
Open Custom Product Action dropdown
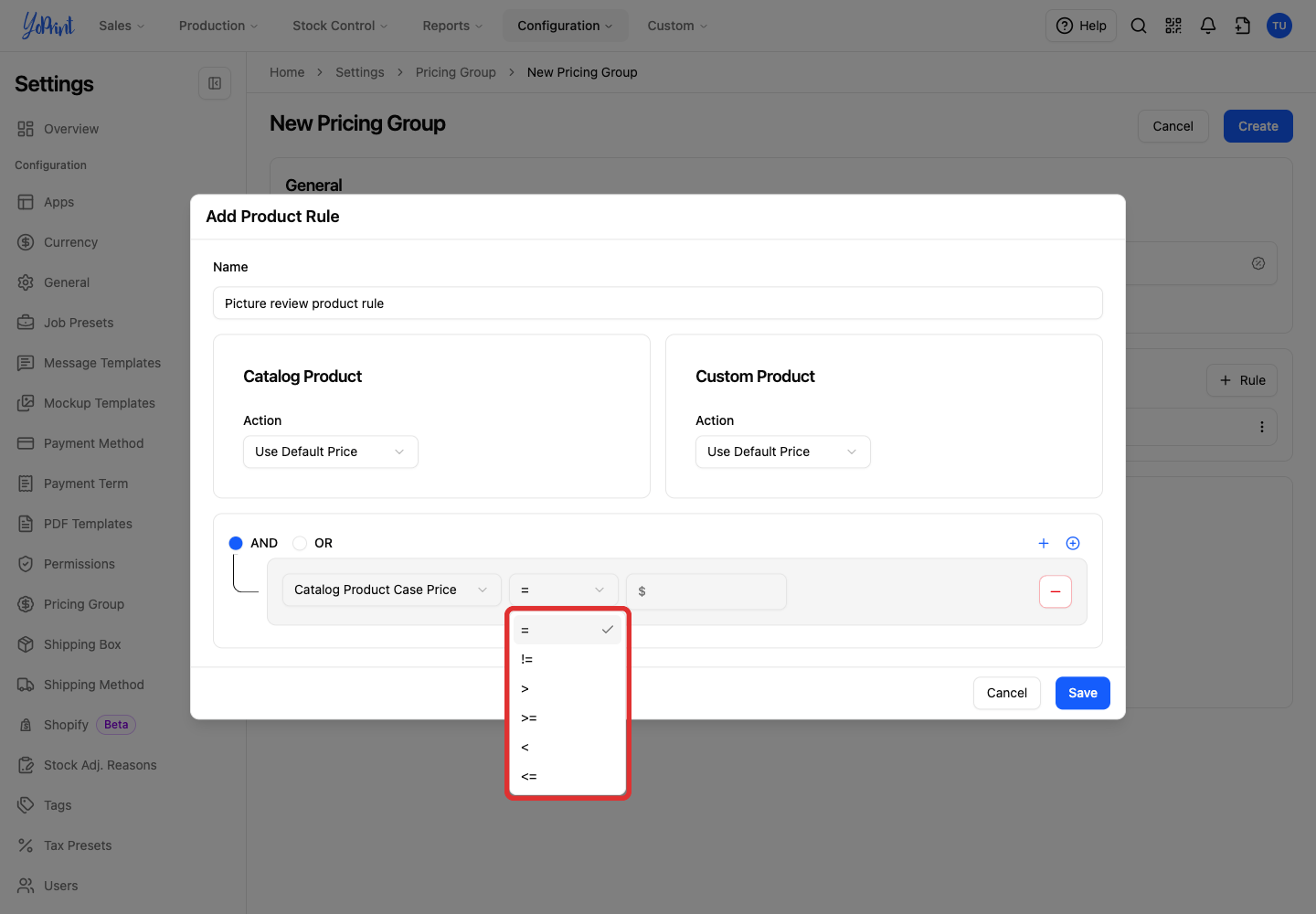[783, 452]
